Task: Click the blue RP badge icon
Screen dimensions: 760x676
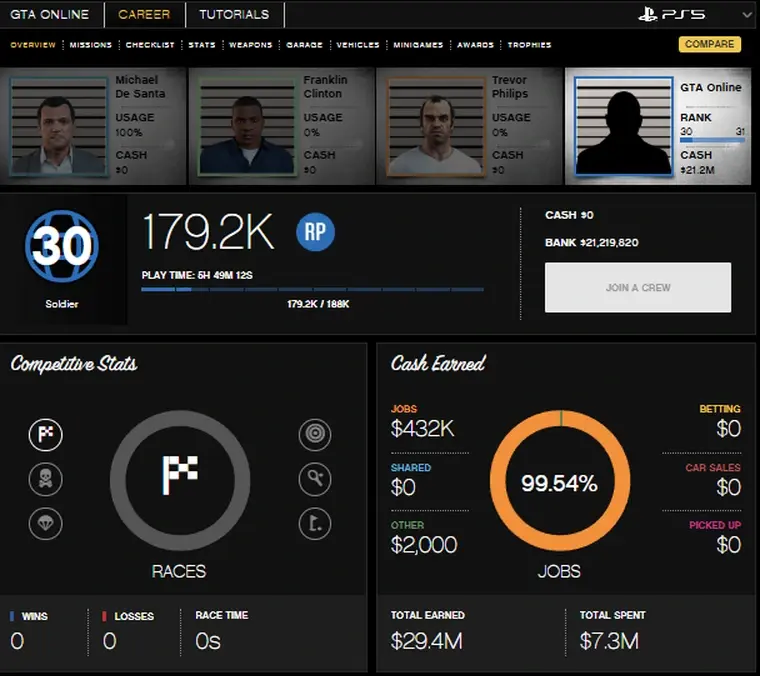Action: [315, 232]
